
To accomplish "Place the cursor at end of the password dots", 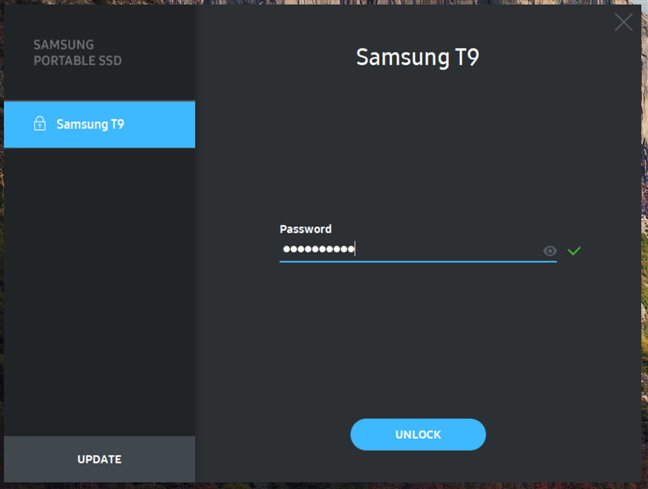I will pyautogui.click(x=355, y=249).
